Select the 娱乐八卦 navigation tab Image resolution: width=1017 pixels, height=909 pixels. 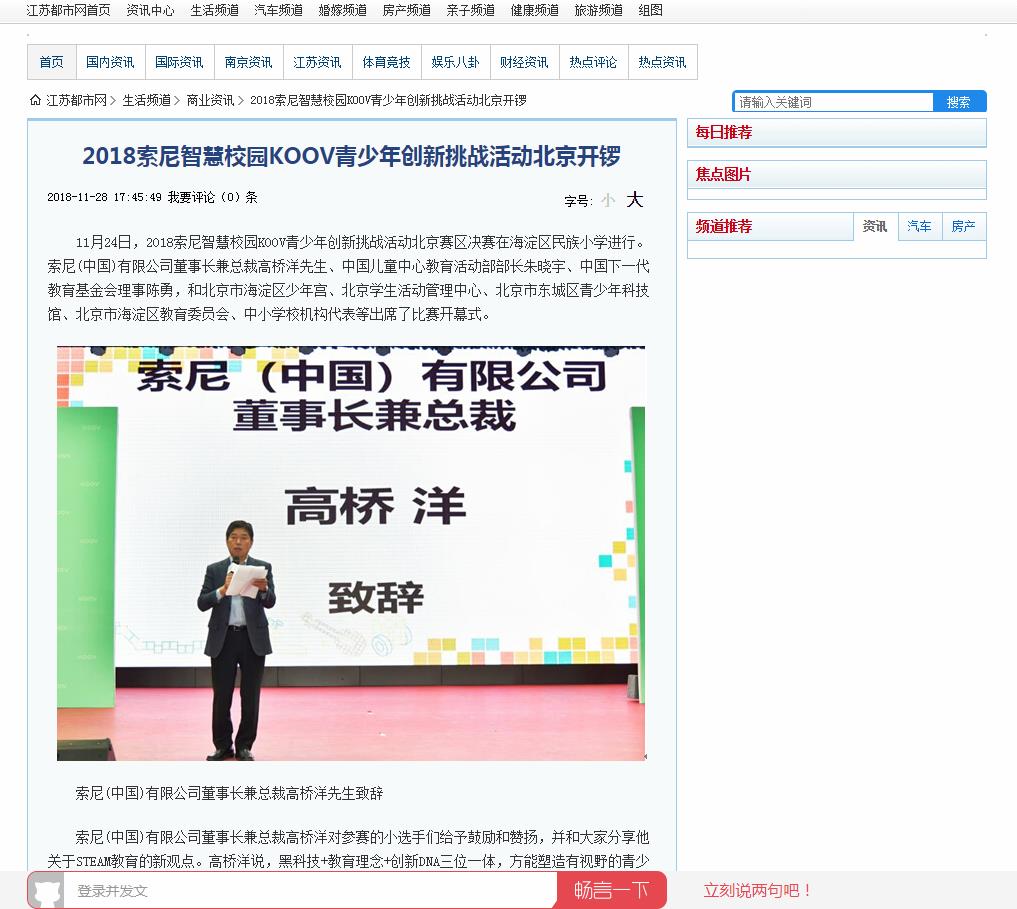456,62
